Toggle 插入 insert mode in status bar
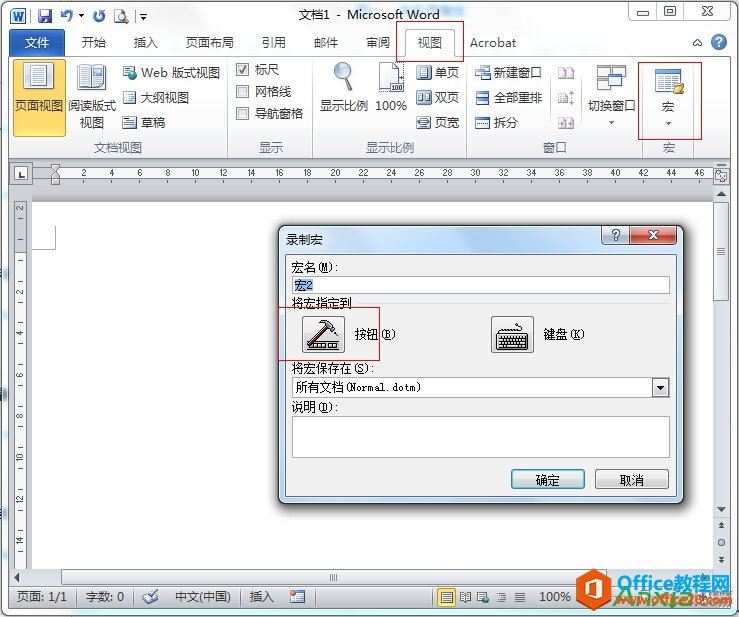Screen dimensions: 739x617 (x=262, y=597)
